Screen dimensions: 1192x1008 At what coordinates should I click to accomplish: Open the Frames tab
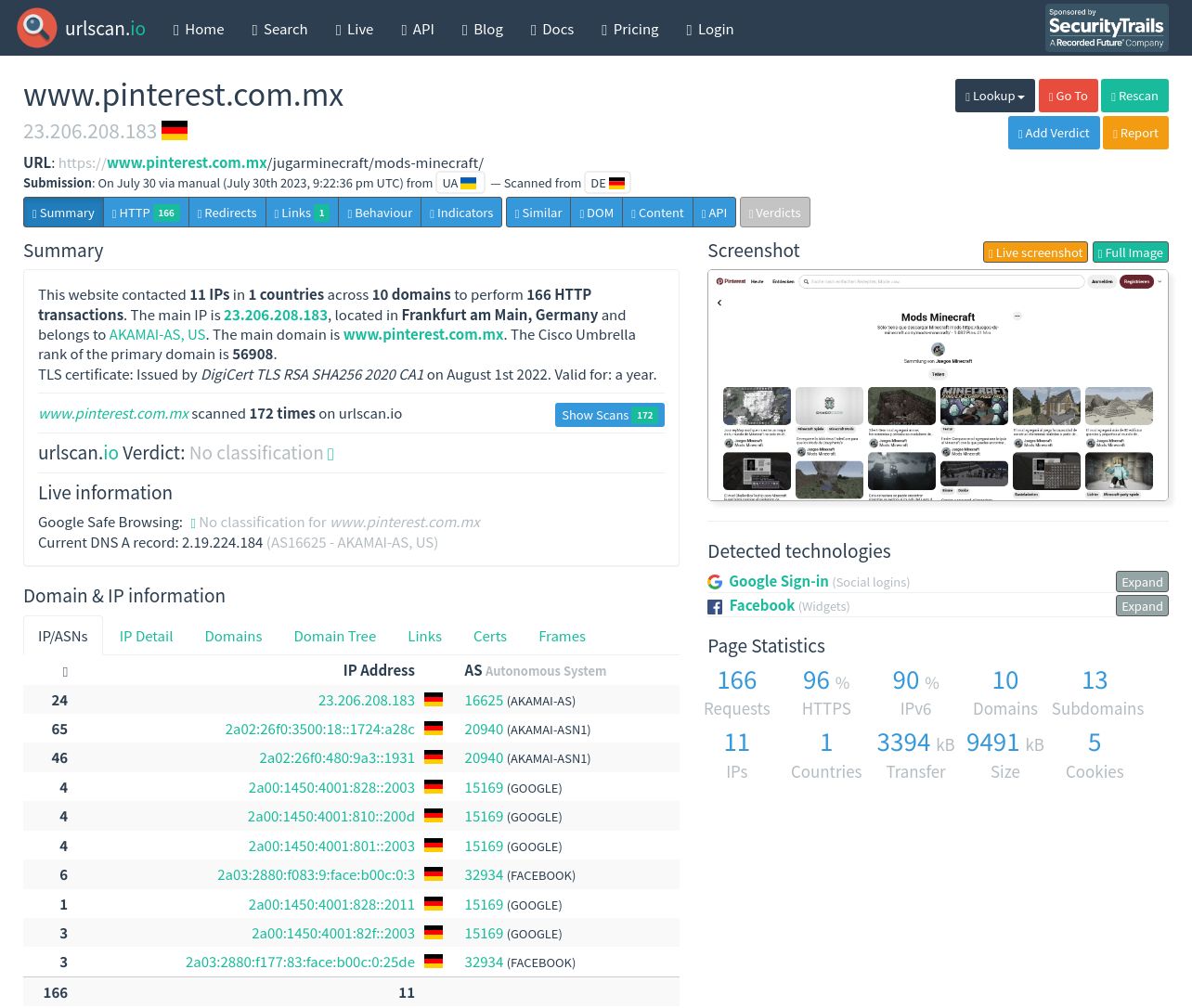point(562,636)
